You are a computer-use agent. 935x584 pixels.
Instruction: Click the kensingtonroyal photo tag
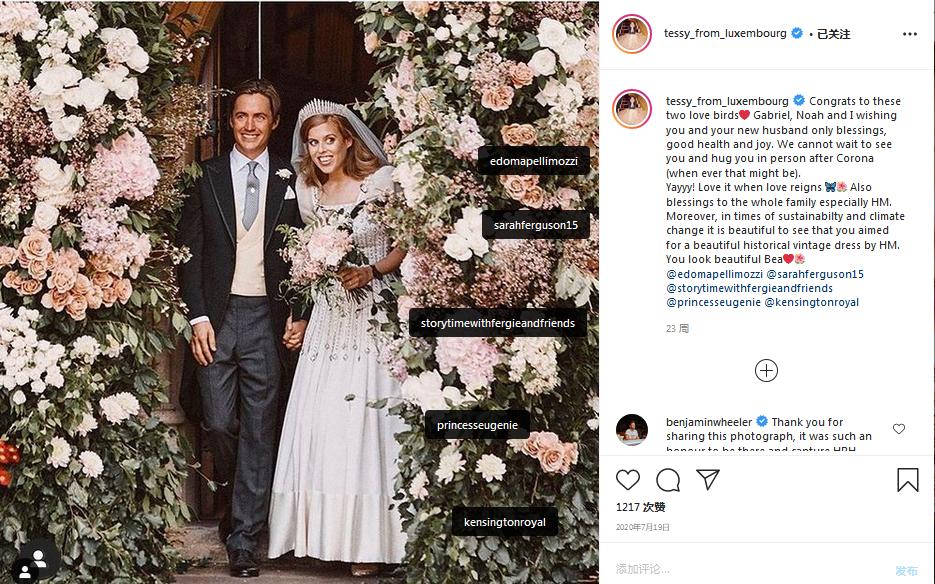(504, 522)
